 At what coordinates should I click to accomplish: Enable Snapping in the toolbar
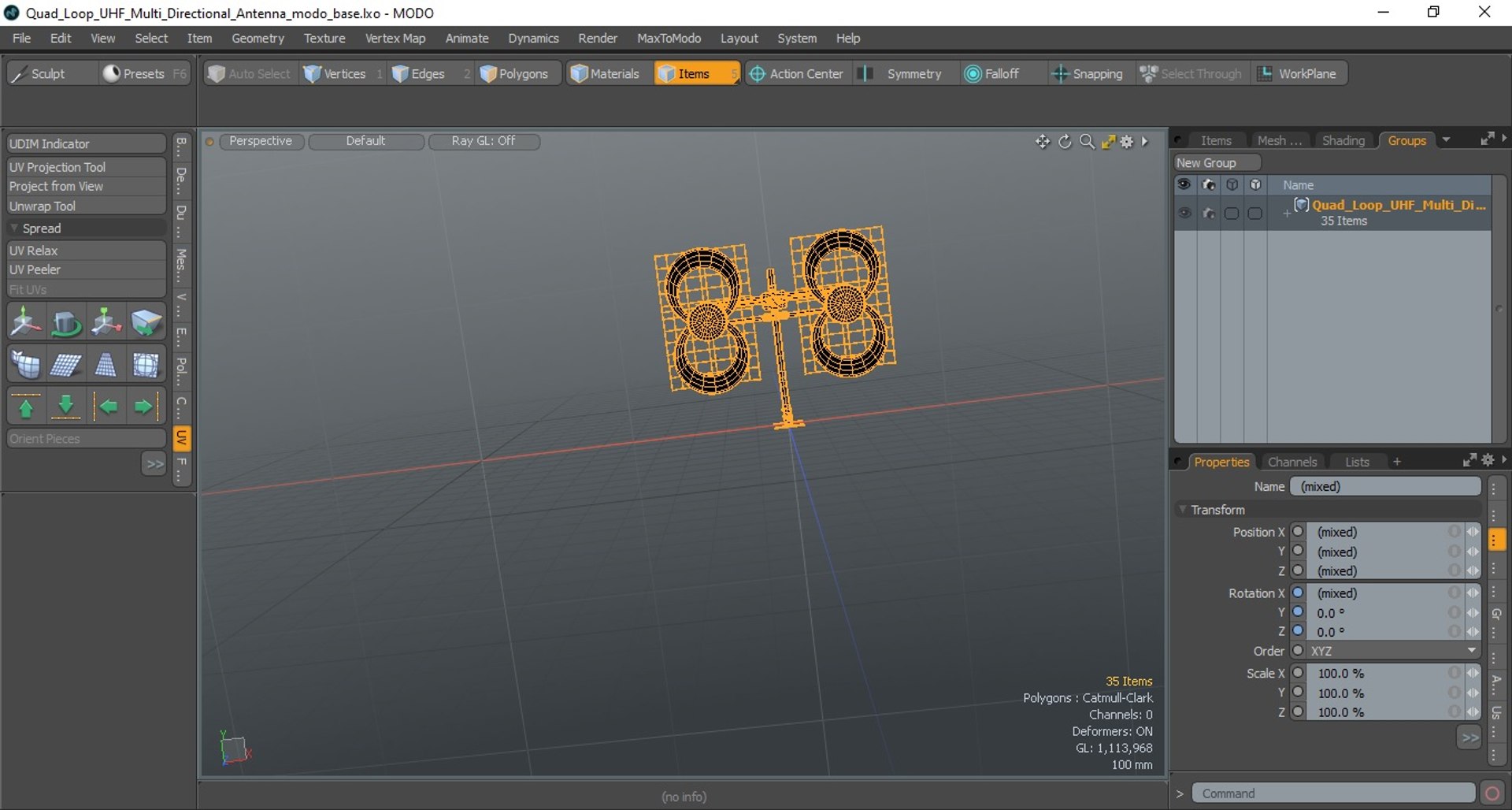click(1088, 73)
